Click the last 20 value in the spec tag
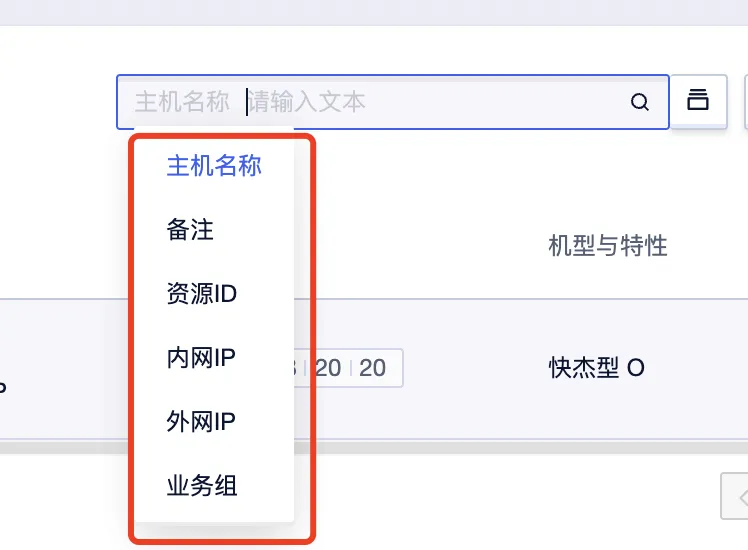This screenshot has height=550, width=748. point(372,368)
